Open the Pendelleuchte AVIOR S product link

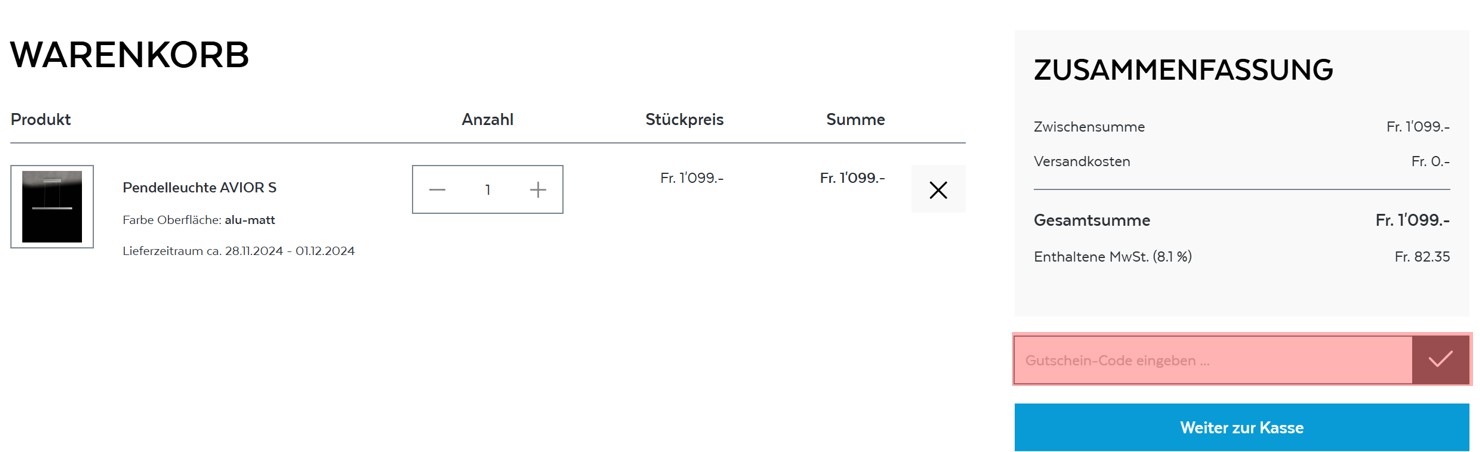199,187
